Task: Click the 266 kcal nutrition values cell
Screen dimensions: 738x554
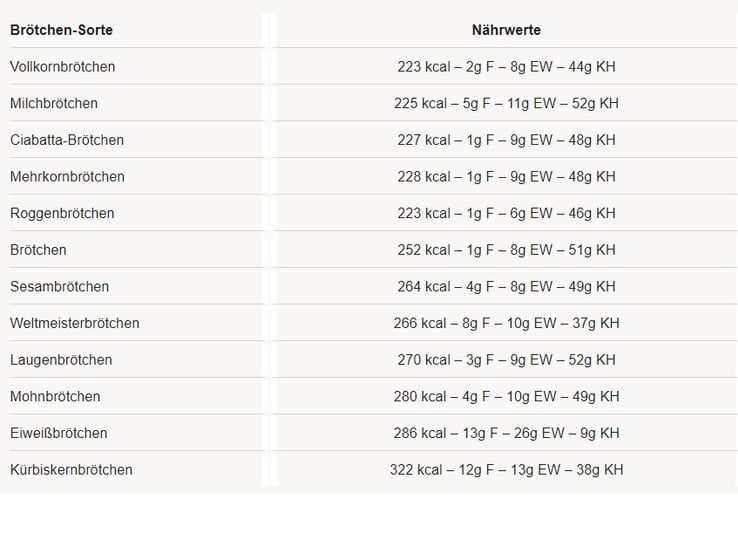Action: [x=506, y=323]
